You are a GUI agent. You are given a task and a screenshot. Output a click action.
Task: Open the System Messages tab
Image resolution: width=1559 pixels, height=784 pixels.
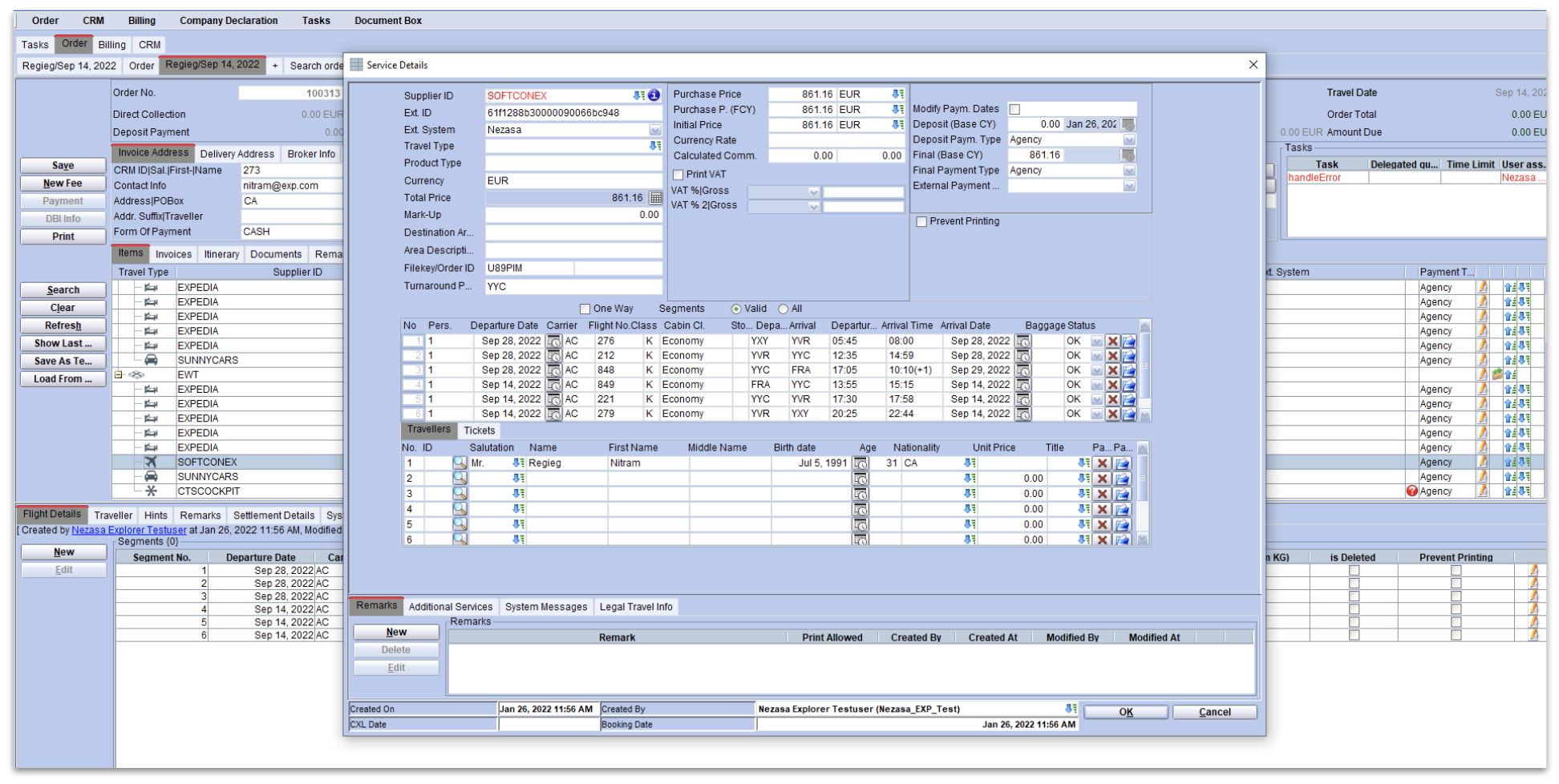pyautogui.click(x=546, y=608)
